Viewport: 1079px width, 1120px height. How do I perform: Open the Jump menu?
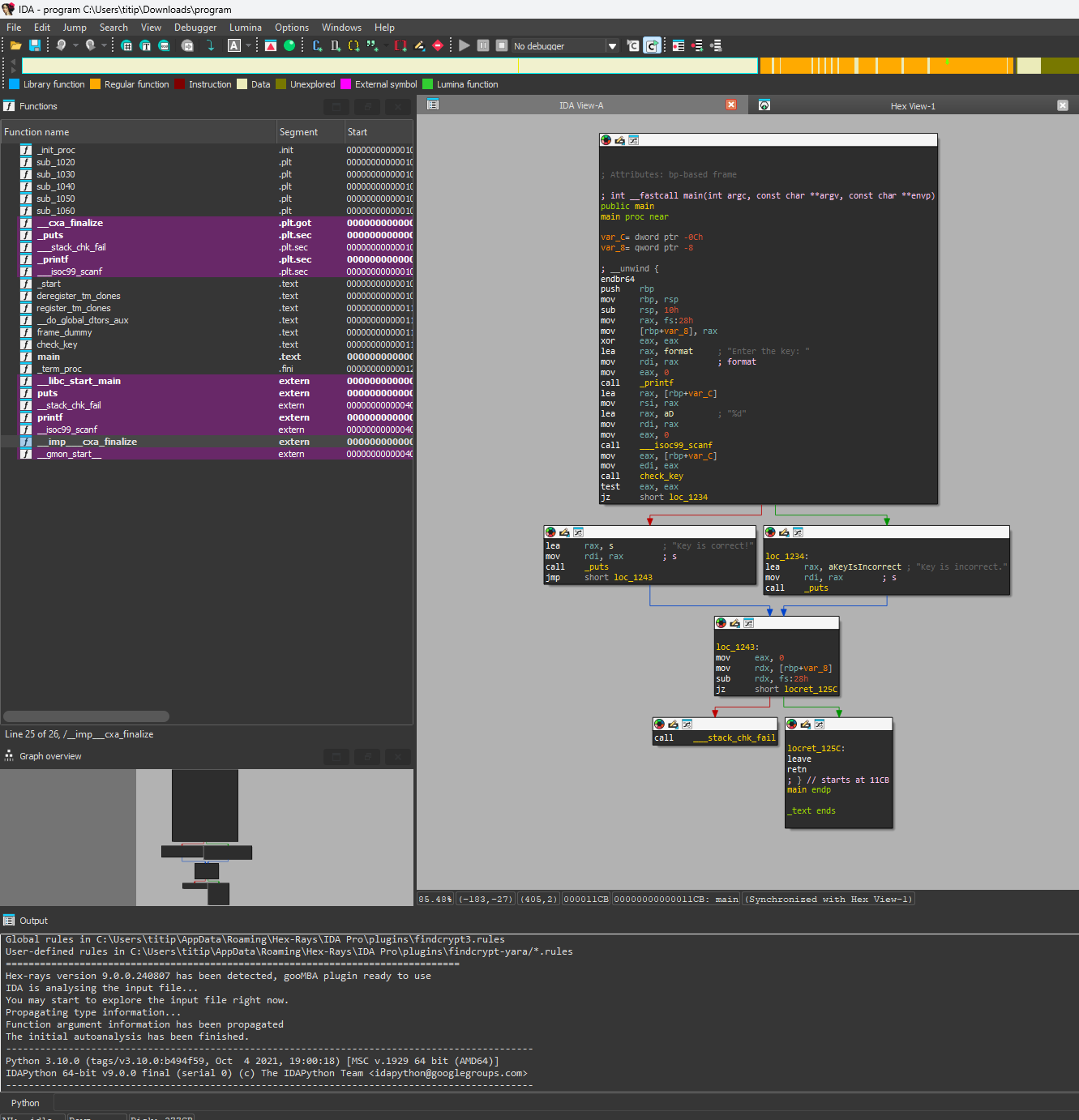pyautogui.click(x=75, y=28)
